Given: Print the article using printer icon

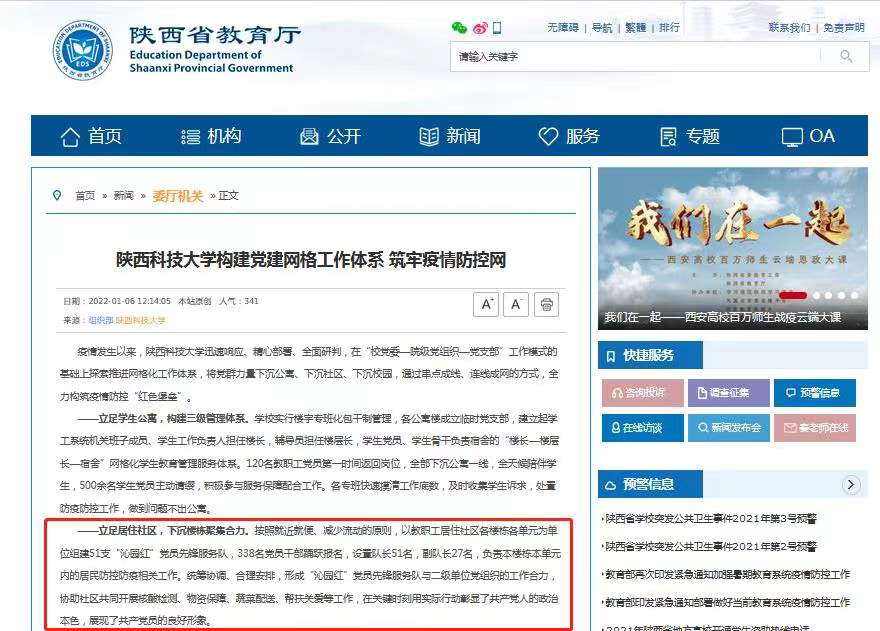Looking at the screenshot, I should [546, 304].
